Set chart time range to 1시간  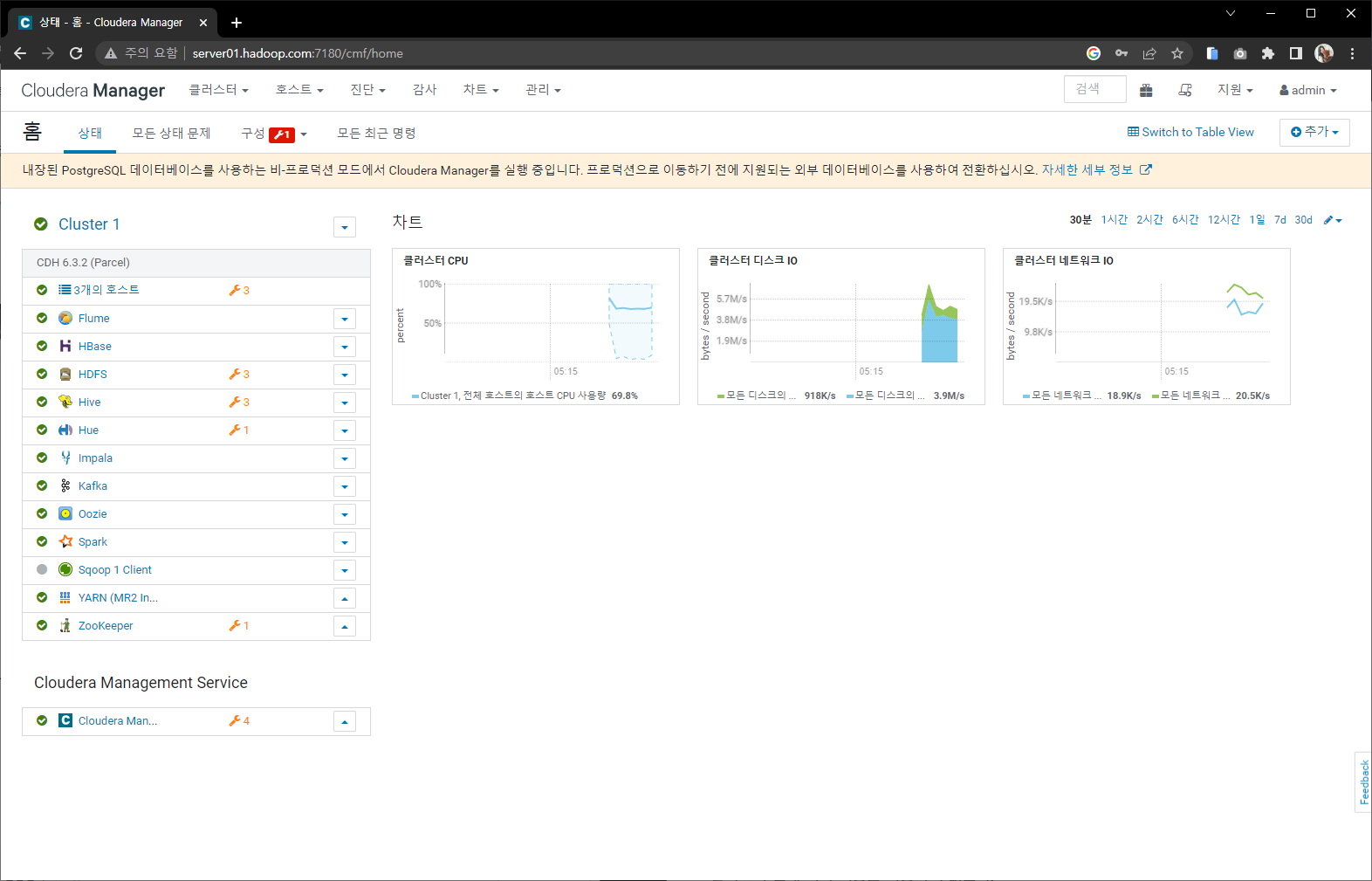pos(1115,220)
